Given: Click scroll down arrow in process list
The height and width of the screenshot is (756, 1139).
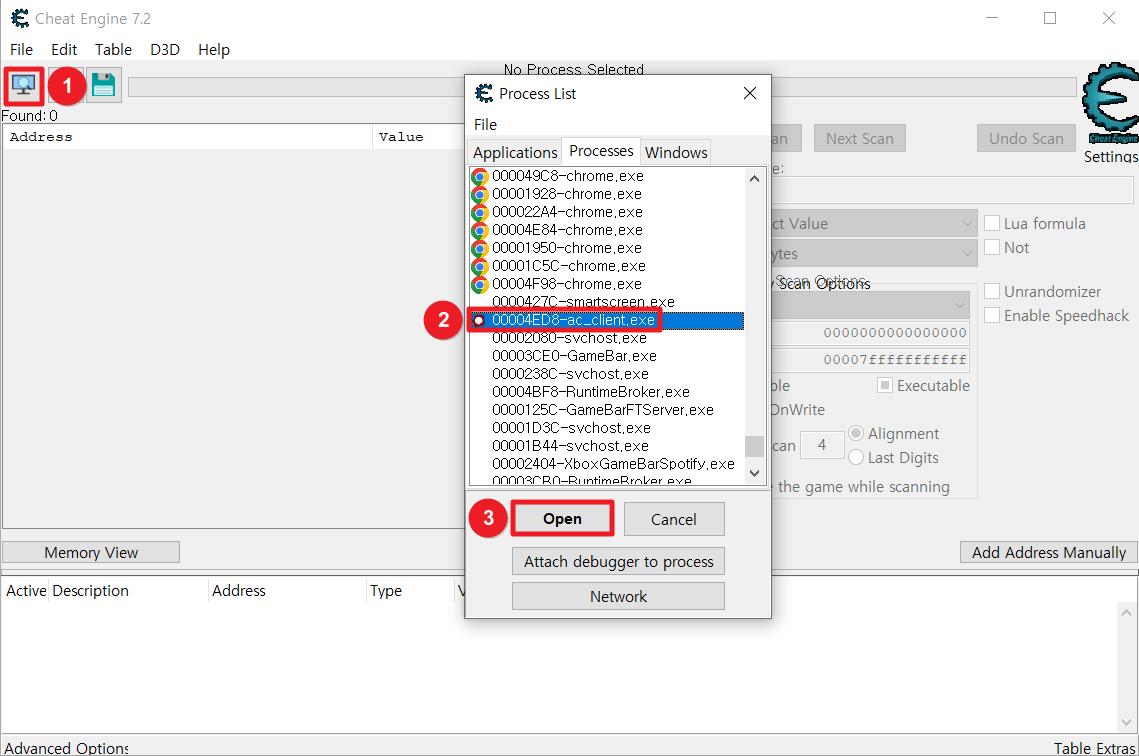Looking at the screenshot, I should tap(754, 473).
